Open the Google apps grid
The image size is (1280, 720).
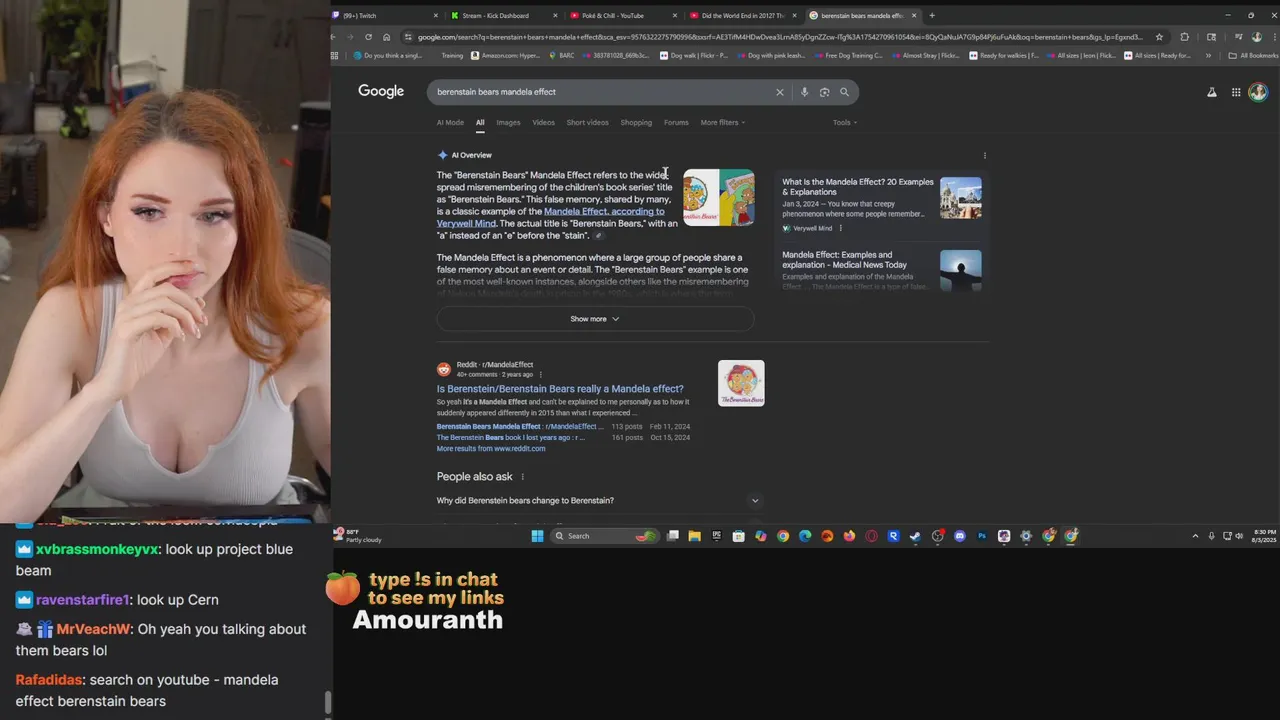(1236, 92)
